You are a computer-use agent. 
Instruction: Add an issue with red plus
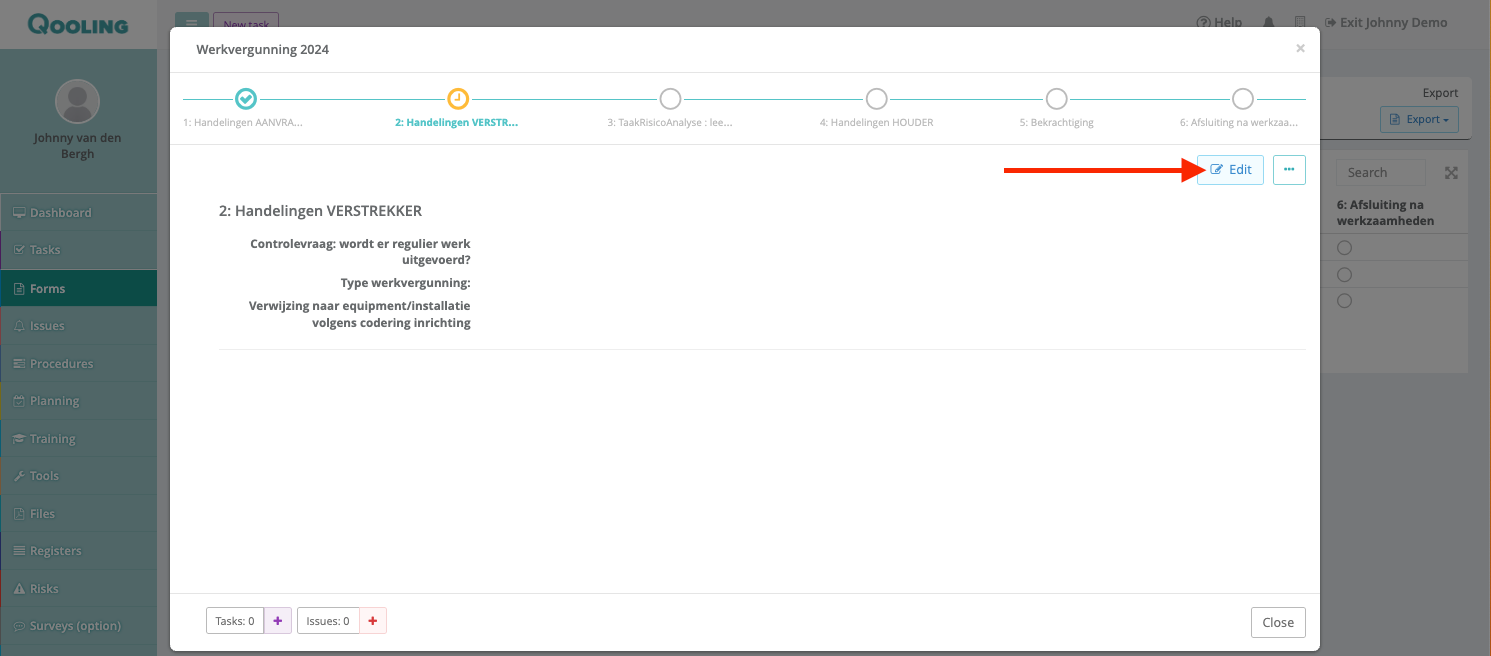(373, 621)
